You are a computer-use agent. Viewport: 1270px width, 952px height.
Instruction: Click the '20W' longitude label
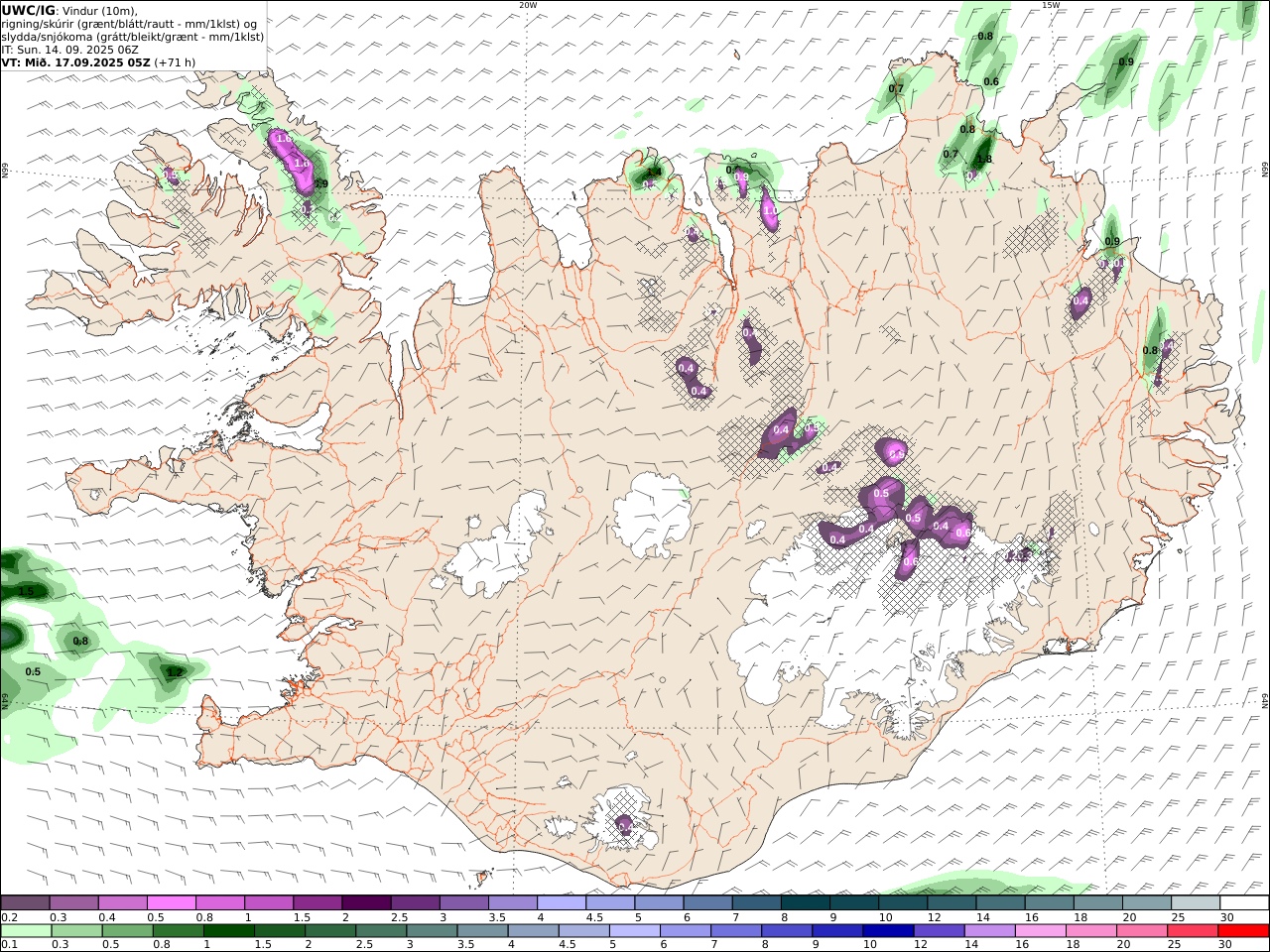[528, 5]
